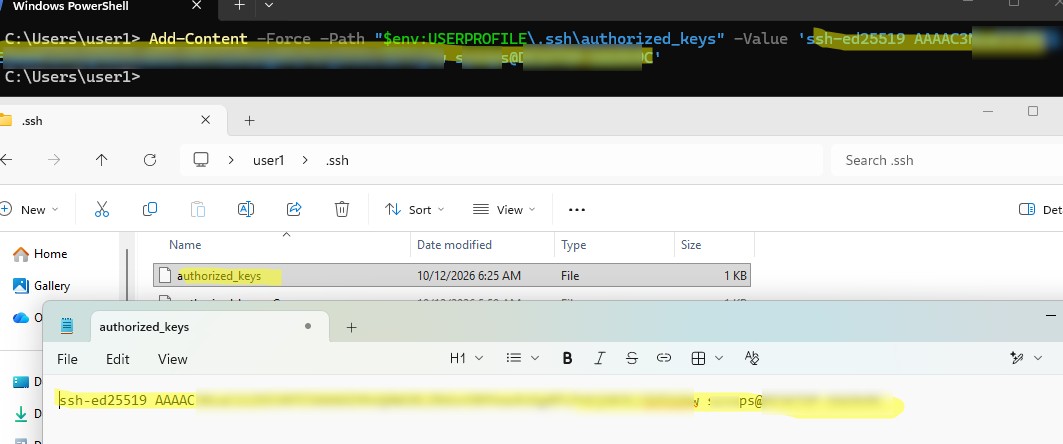Maximize the File Explorer window
Image resolution: width=1063 pixels, height=444 pixels.
click(x=1032, y=110)
